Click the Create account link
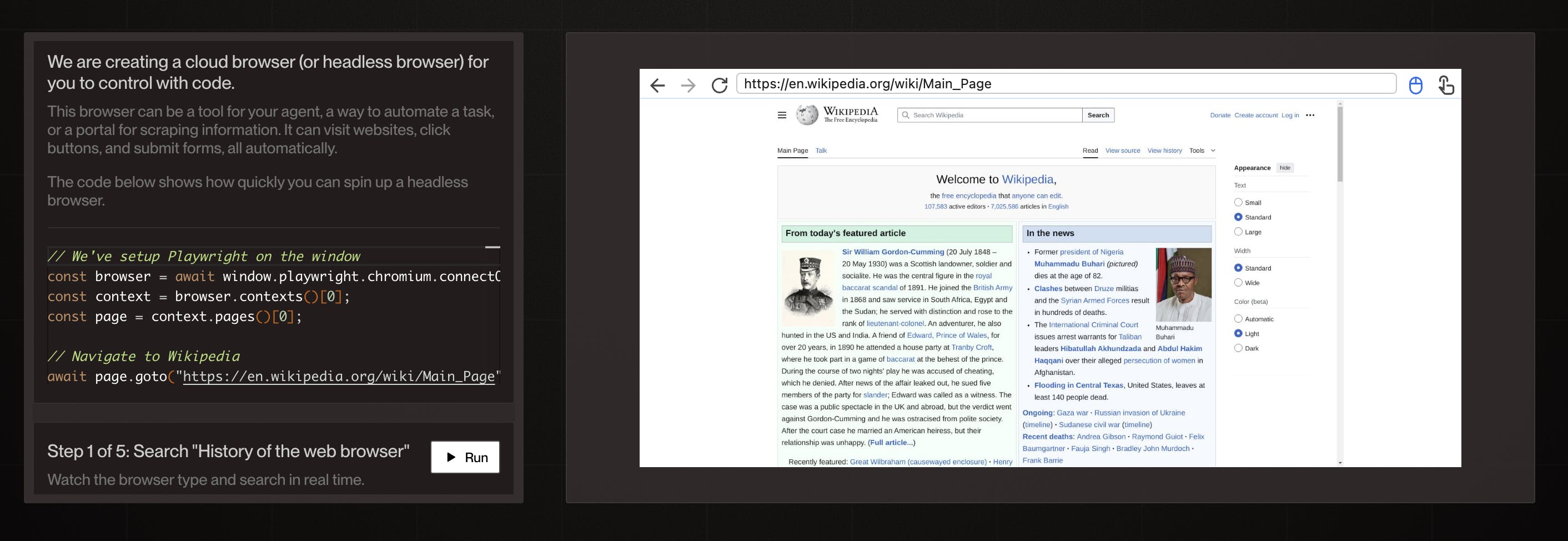Viewport: 1568px width, 541px height. [x=1256, y=115]
